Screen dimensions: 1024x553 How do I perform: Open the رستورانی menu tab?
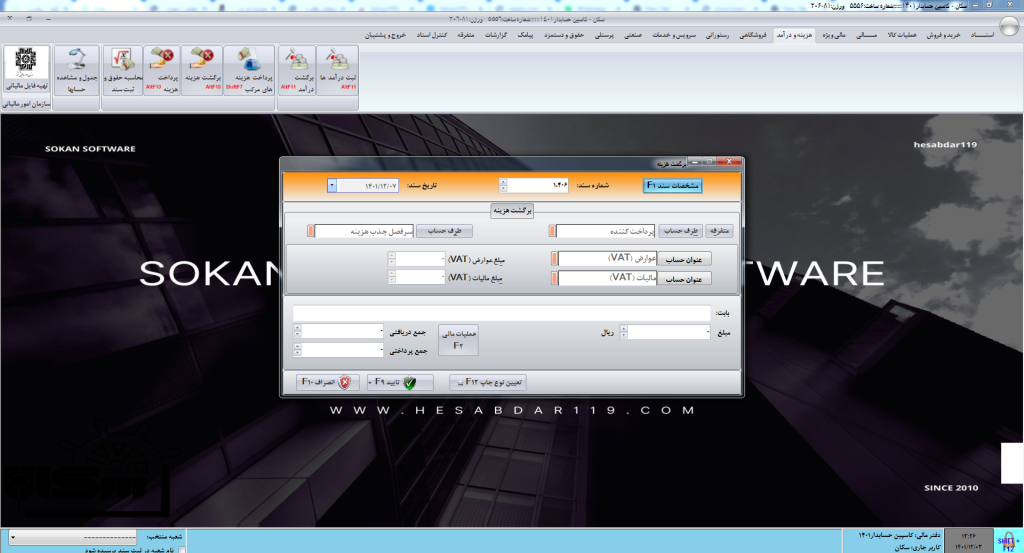point(717,35)
